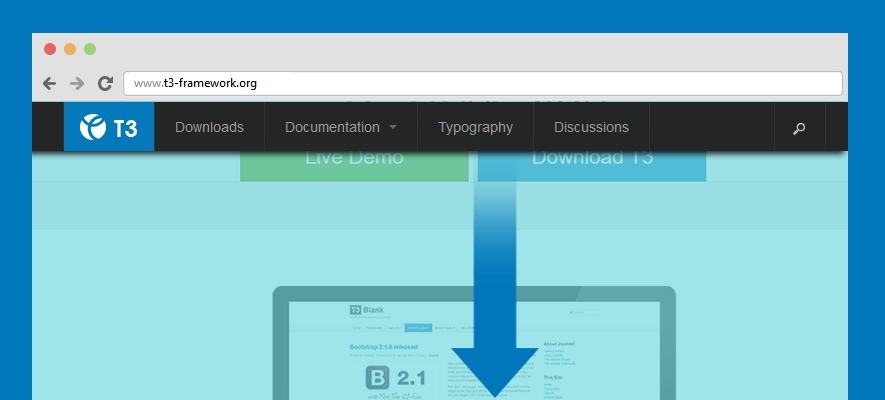Click the Live Demo button
Viewport: 885px width, 400px height.
[x=354, y=166]
